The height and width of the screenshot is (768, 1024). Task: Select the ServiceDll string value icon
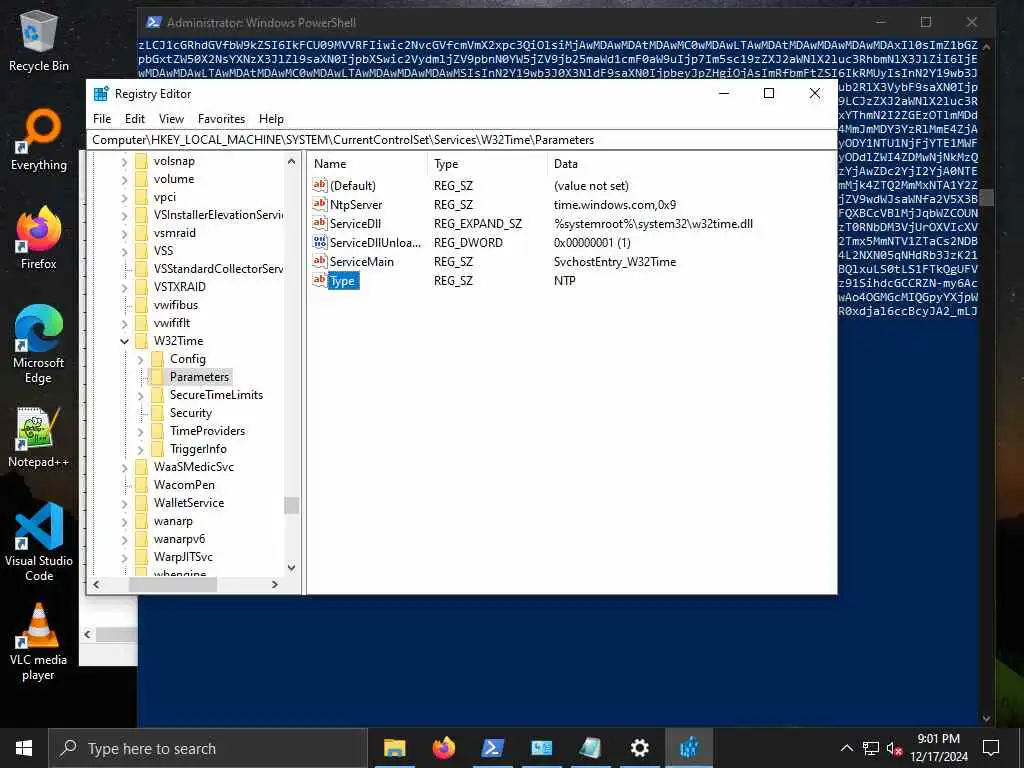pyautogui.click(x=319, y=223)
